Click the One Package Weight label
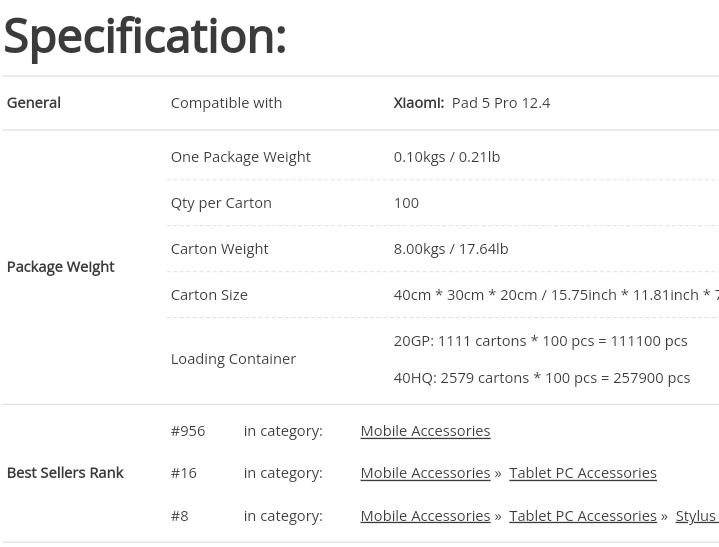 pyautogui.click(x=241, y=157)
